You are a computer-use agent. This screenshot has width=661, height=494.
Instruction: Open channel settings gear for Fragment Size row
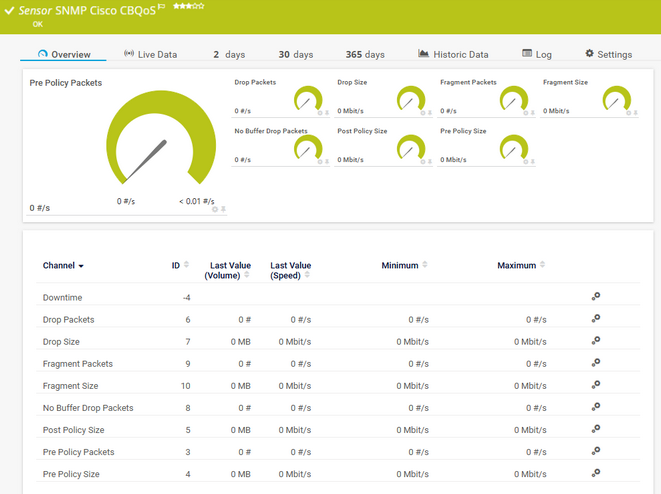(596, 384)
